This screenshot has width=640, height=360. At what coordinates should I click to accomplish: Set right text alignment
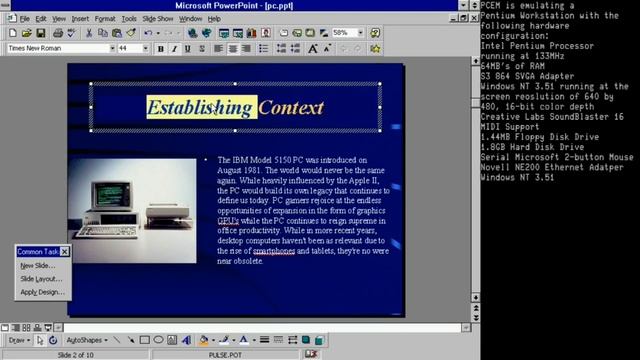coord(246,49)
